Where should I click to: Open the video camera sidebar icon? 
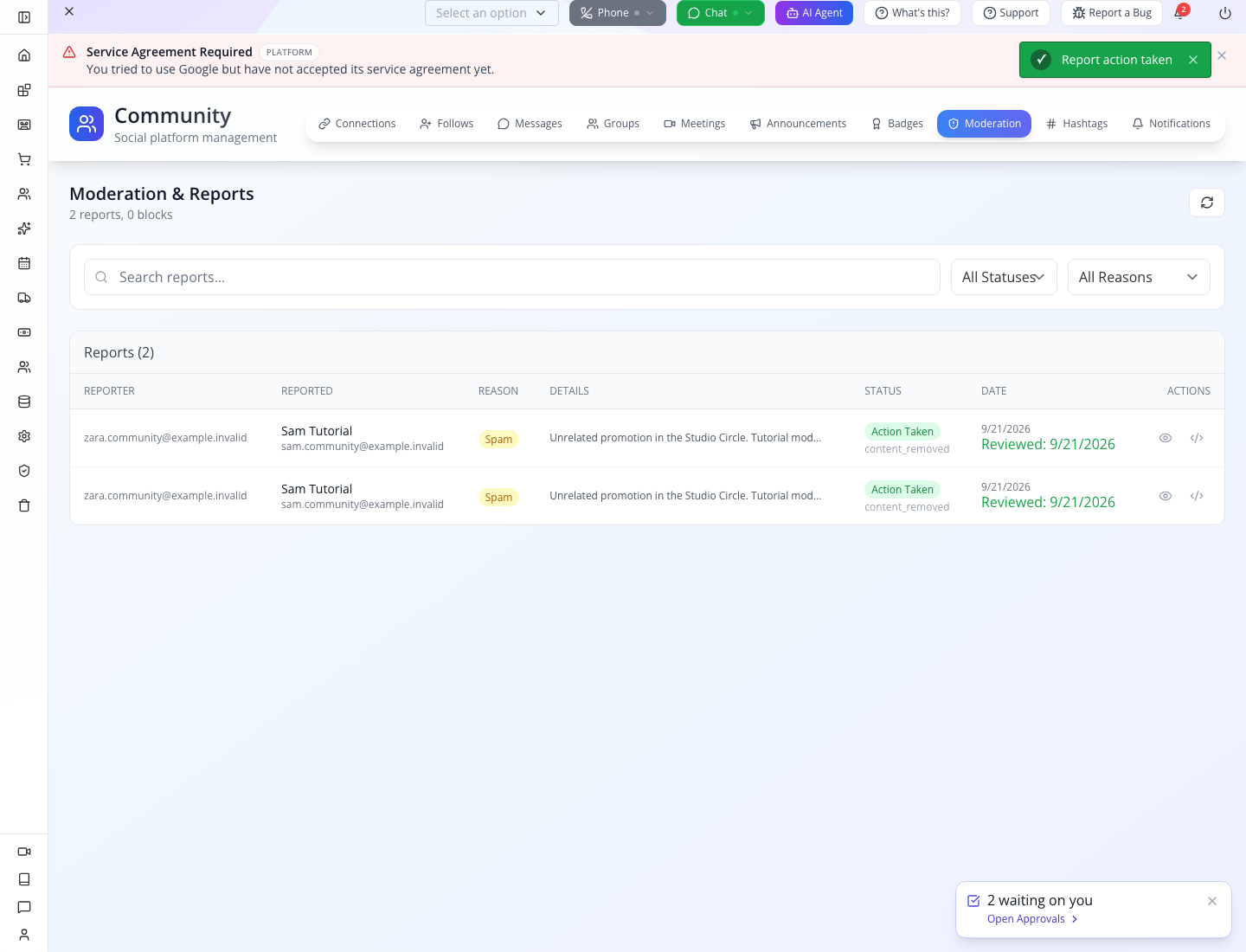point(24,852)
